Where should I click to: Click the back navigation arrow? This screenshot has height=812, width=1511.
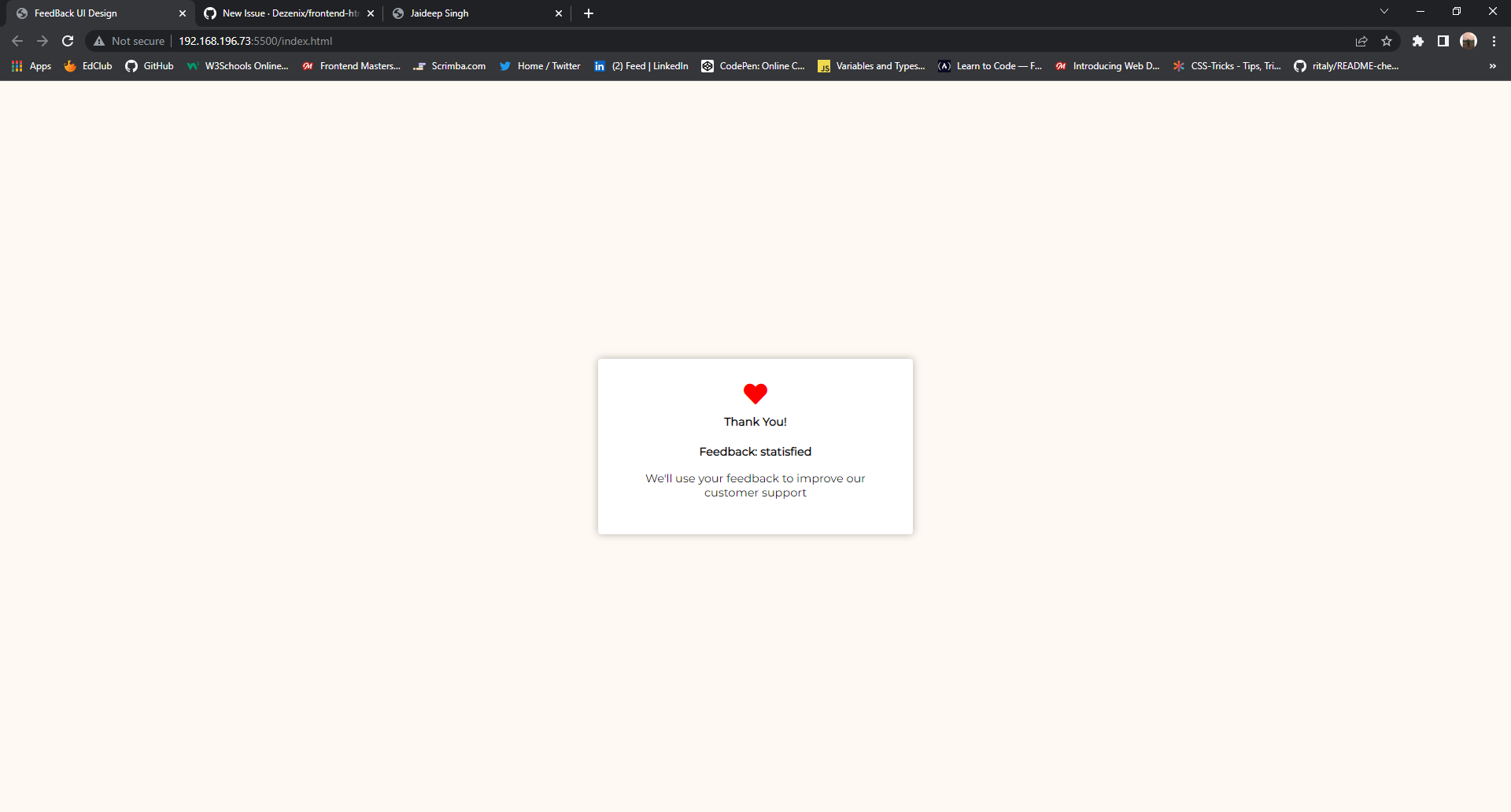click(x=17, y=41)
